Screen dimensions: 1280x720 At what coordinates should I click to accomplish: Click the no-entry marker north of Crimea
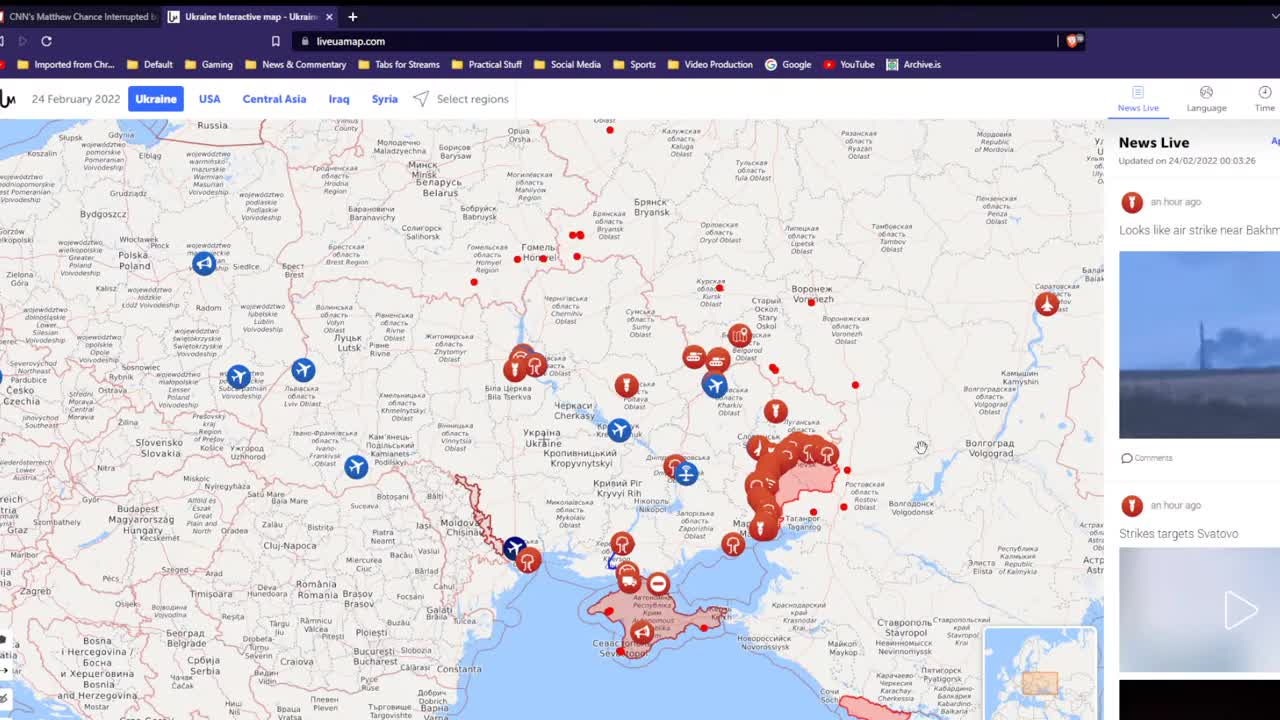pos(657,584)
